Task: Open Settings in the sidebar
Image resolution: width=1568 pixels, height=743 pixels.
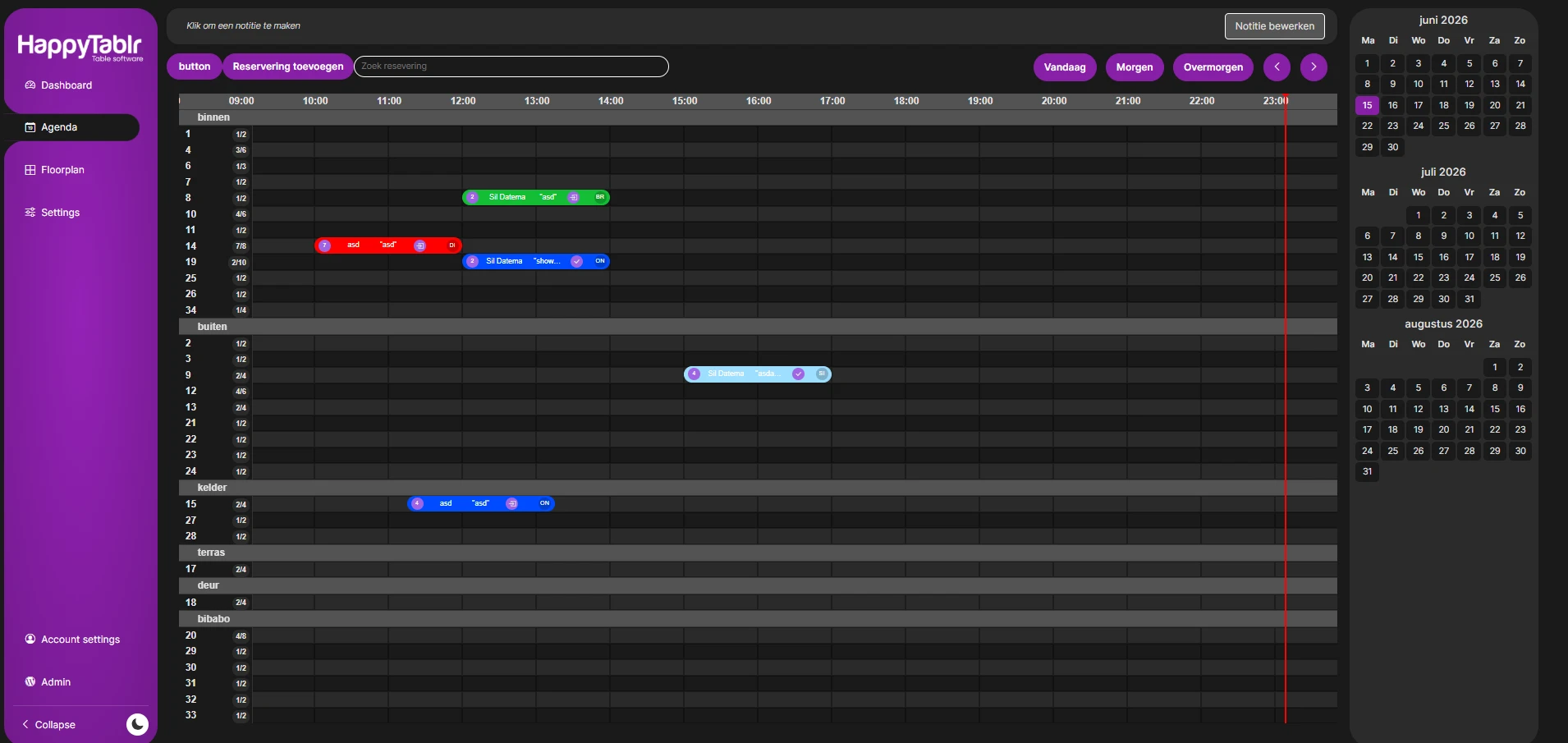Action: pos(53,213)
